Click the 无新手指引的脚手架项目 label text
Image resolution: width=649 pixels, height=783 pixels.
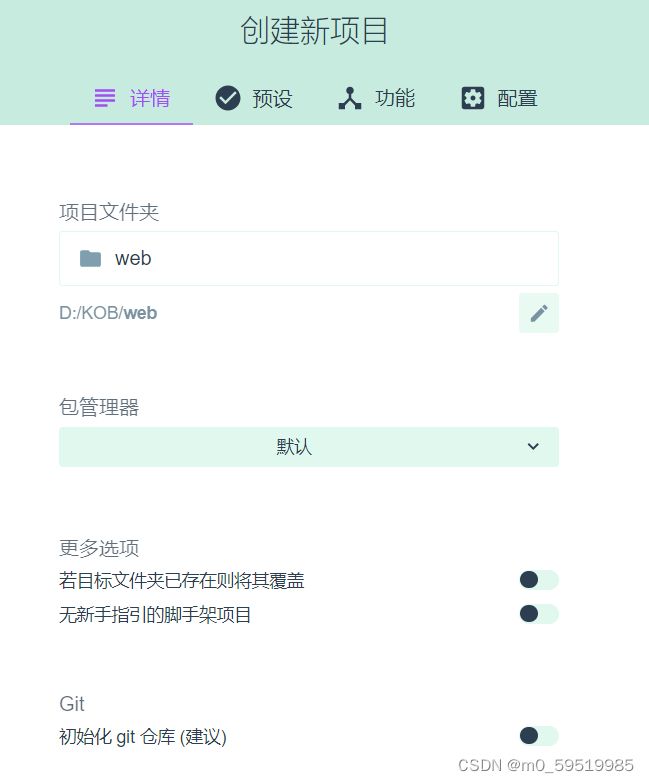tap(155, 614)
